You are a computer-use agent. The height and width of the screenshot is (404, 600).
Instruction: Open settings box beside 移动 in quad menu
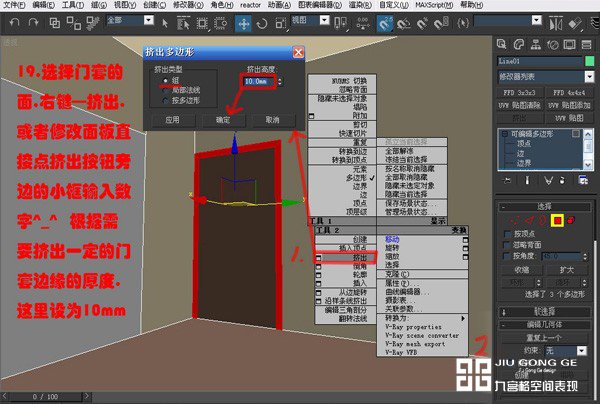point(465,240)
